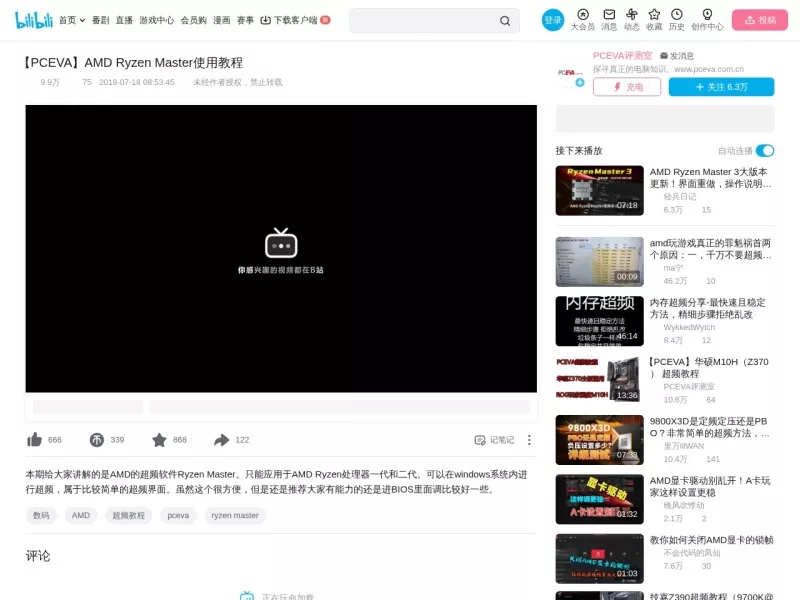Open the 动态 feed icon
The height and width of the screenshot is (600, 800).
632,14
